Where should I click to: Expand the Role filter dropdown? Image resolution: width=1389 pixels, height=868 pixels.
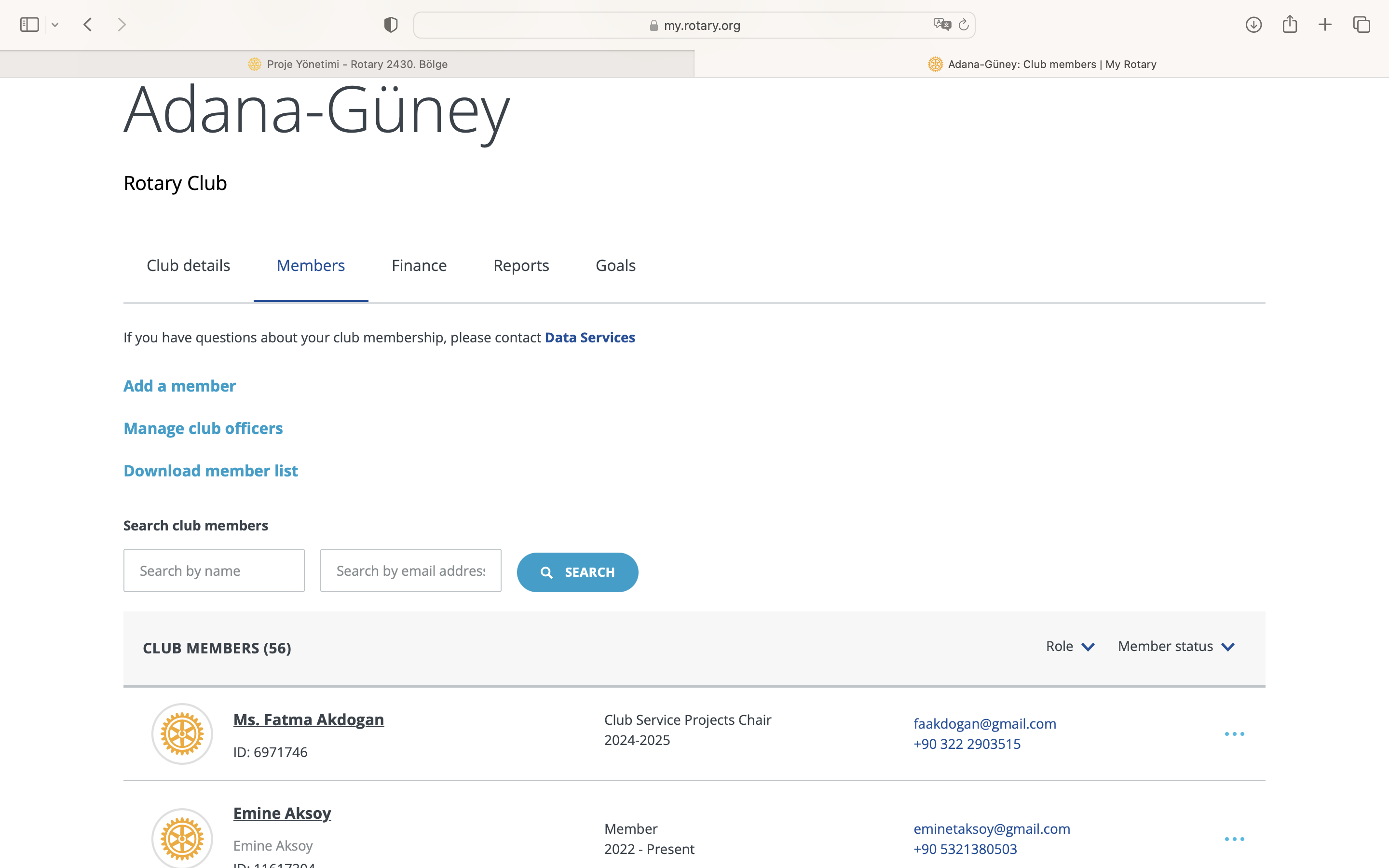point(1070,646)
